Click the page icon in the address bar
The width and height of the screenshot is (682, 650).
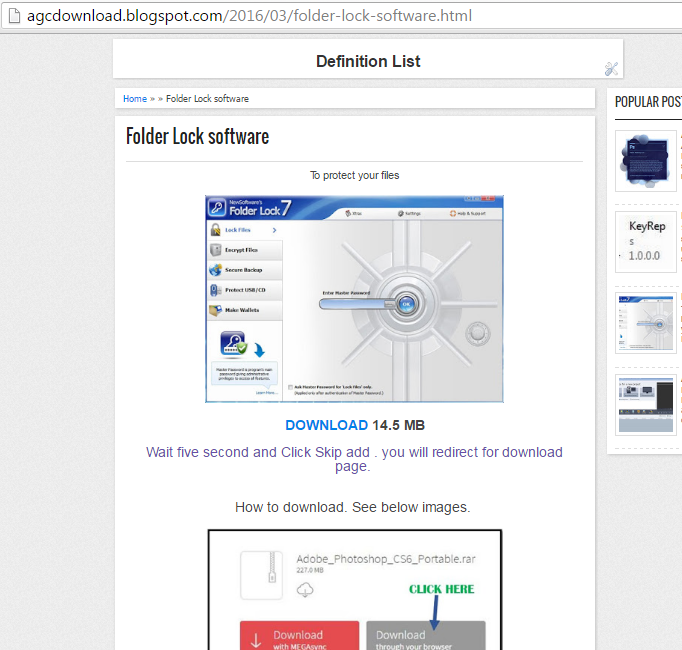14,16
